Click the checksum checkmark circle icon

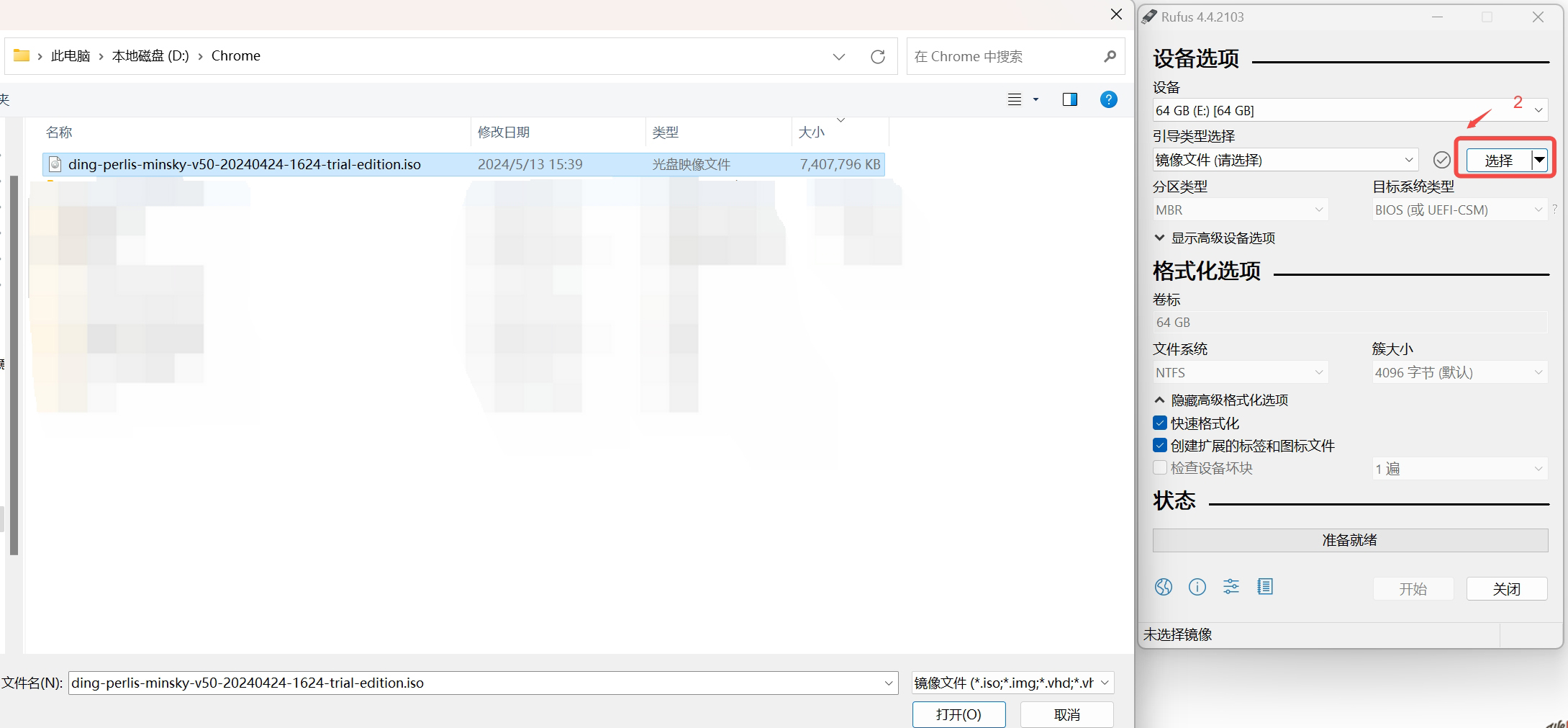click(x=1441, y=160)
